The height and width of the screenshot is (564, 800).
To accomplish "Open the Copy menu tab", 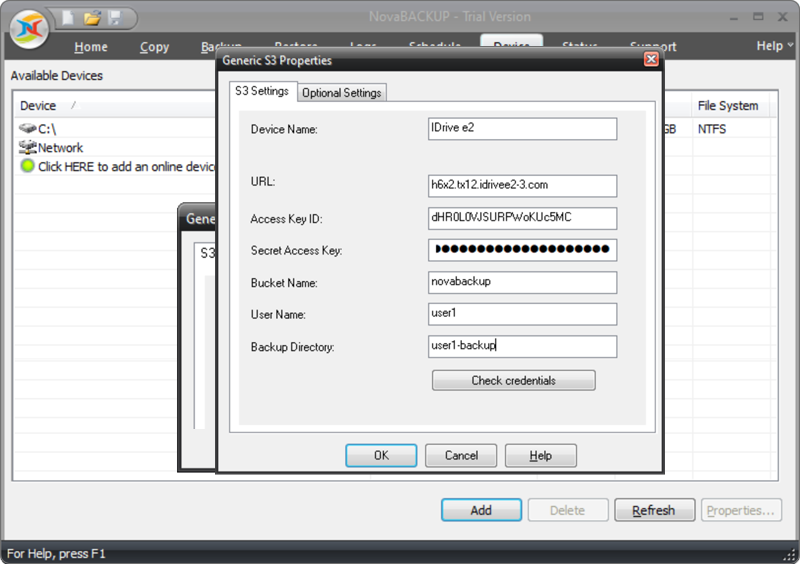I will pyautogui.click(x=154, y=47).
